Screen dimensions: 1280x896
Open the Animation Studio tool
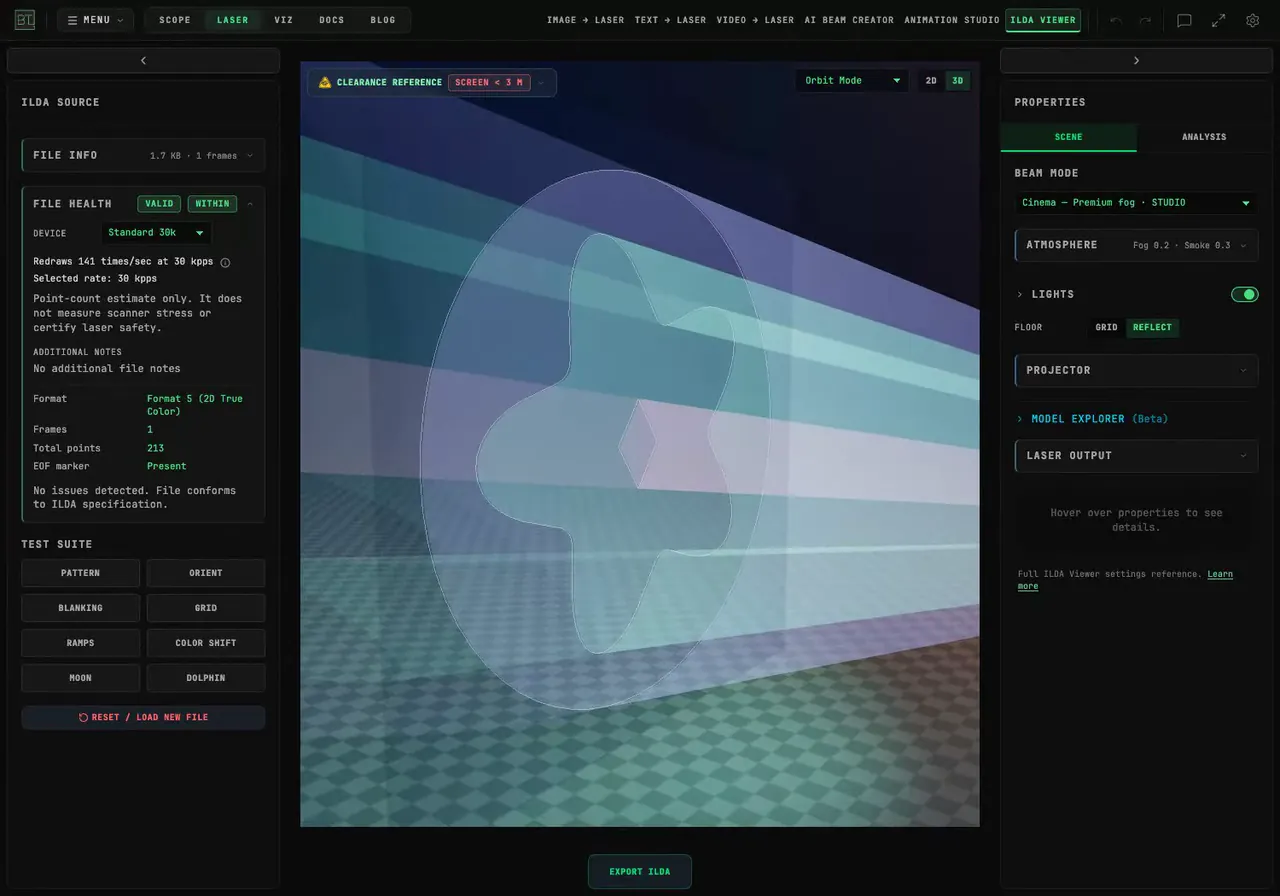tap(952, 20)
